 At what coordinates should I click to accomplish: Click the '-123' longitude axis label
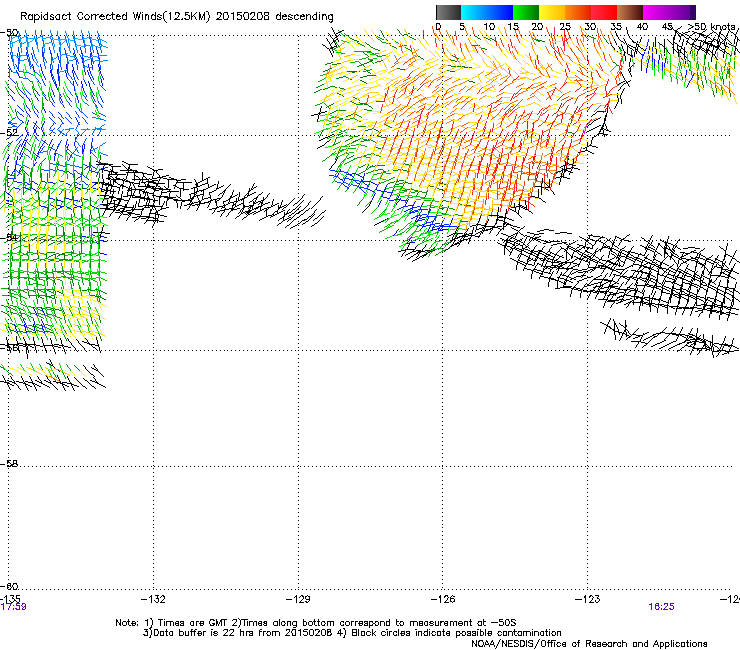point(588,599)
